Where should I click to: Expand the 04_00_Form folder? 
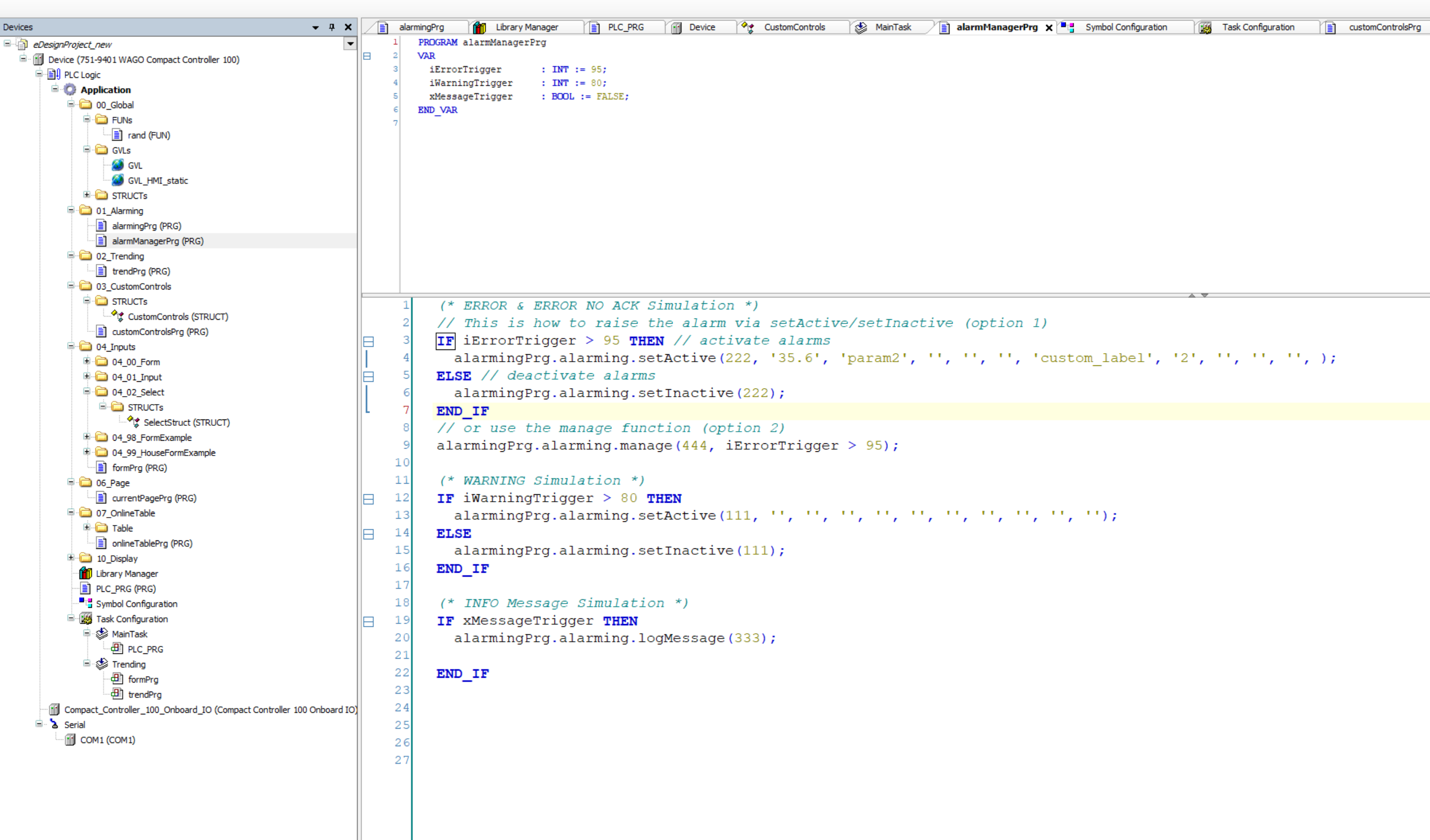tap(87, 361)
